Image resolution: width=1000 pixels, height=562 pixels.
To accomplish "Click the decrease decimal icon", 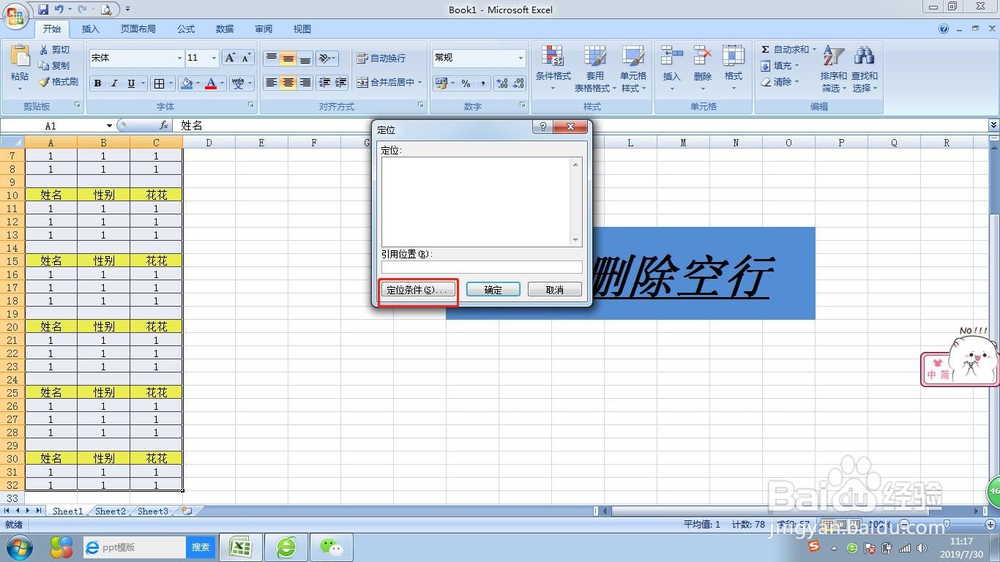I will point(518,83).
